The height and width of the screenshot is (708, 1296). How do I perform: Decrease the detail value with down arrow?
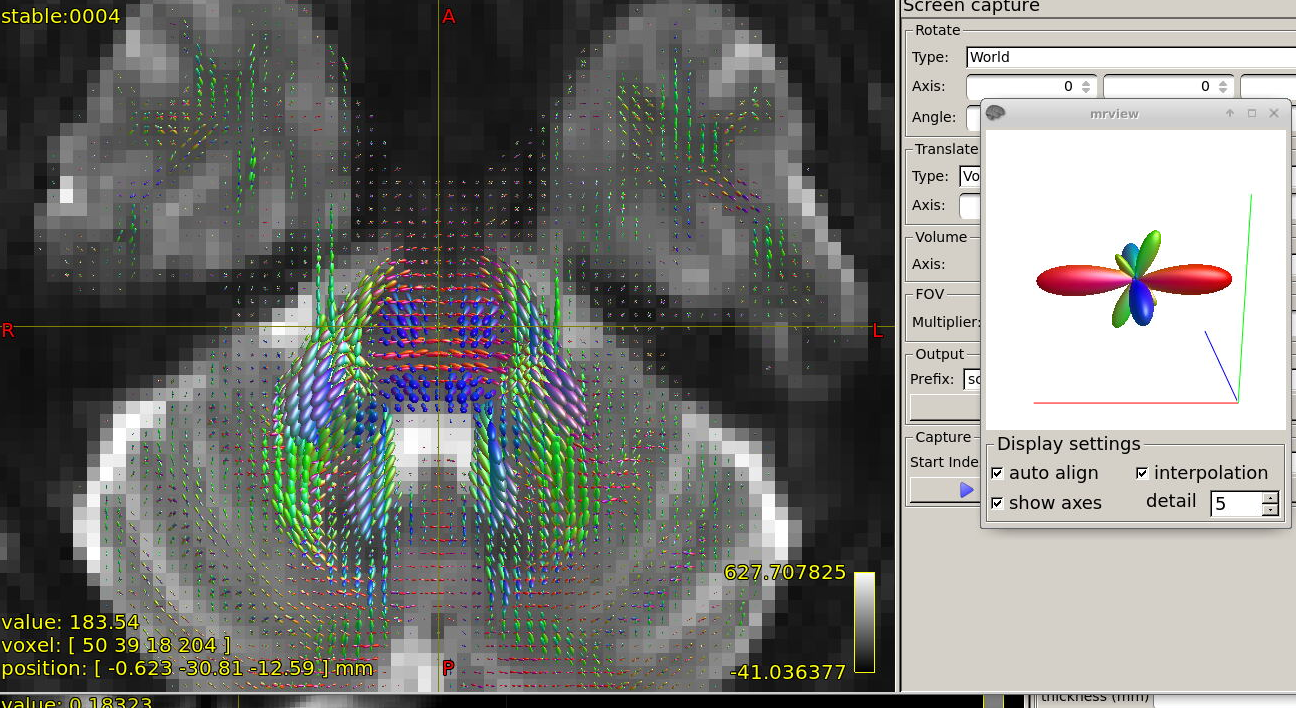[1270, 509]
